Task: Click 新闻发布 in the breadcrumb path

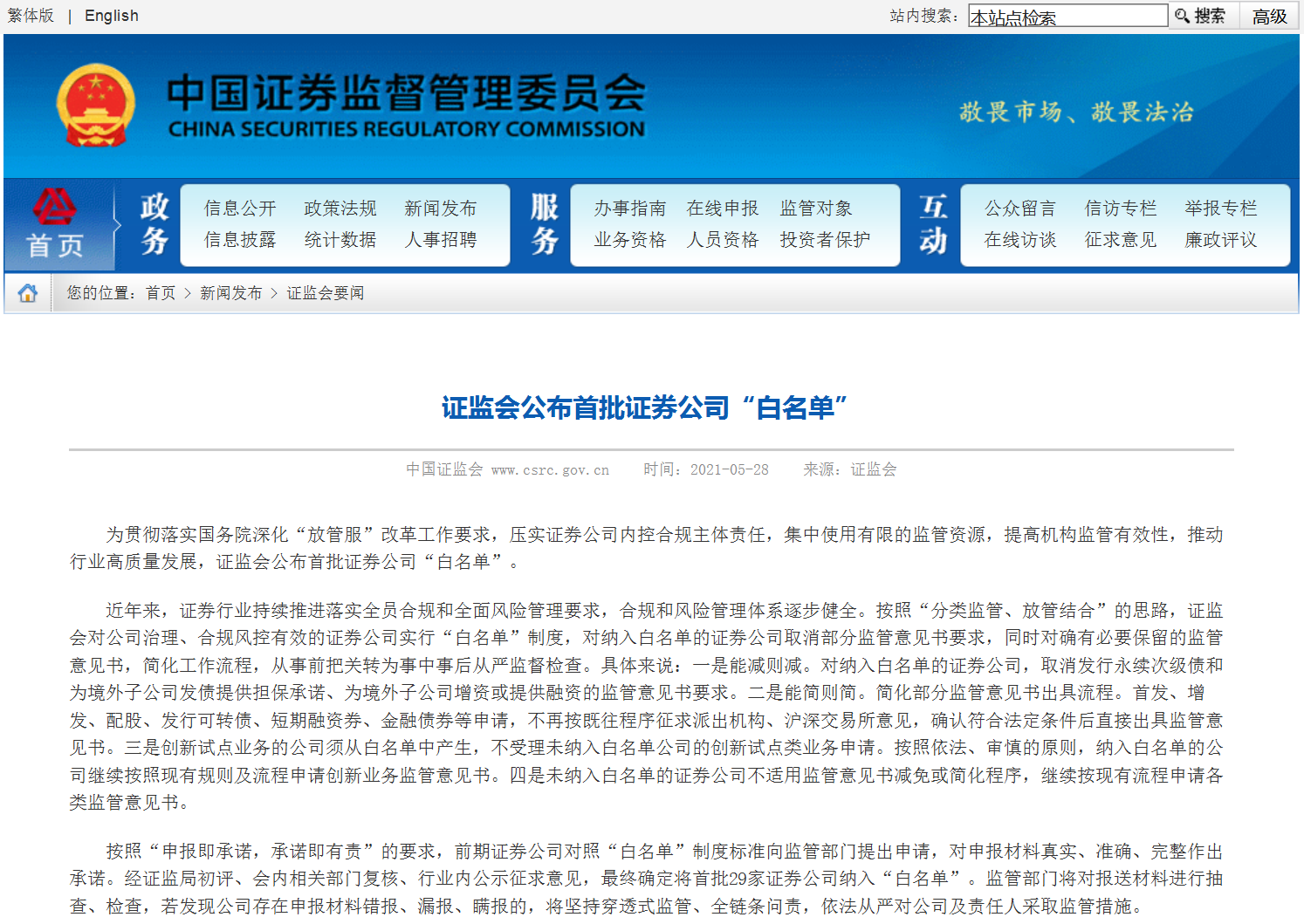Action: pyautogui.click(x=231, y=293)
